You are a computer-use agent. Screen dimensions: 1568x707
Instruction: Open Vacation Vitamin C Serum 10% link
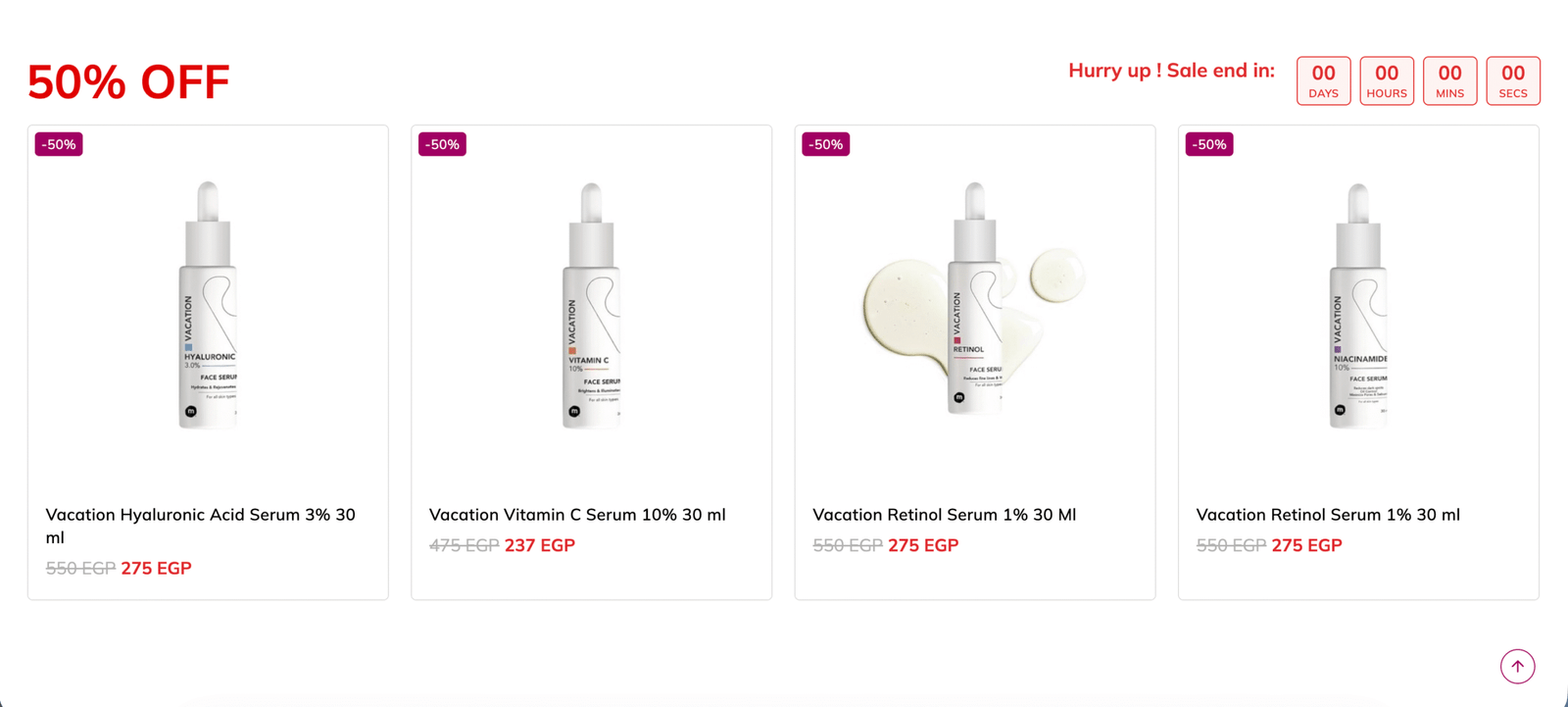click(577, 515)
